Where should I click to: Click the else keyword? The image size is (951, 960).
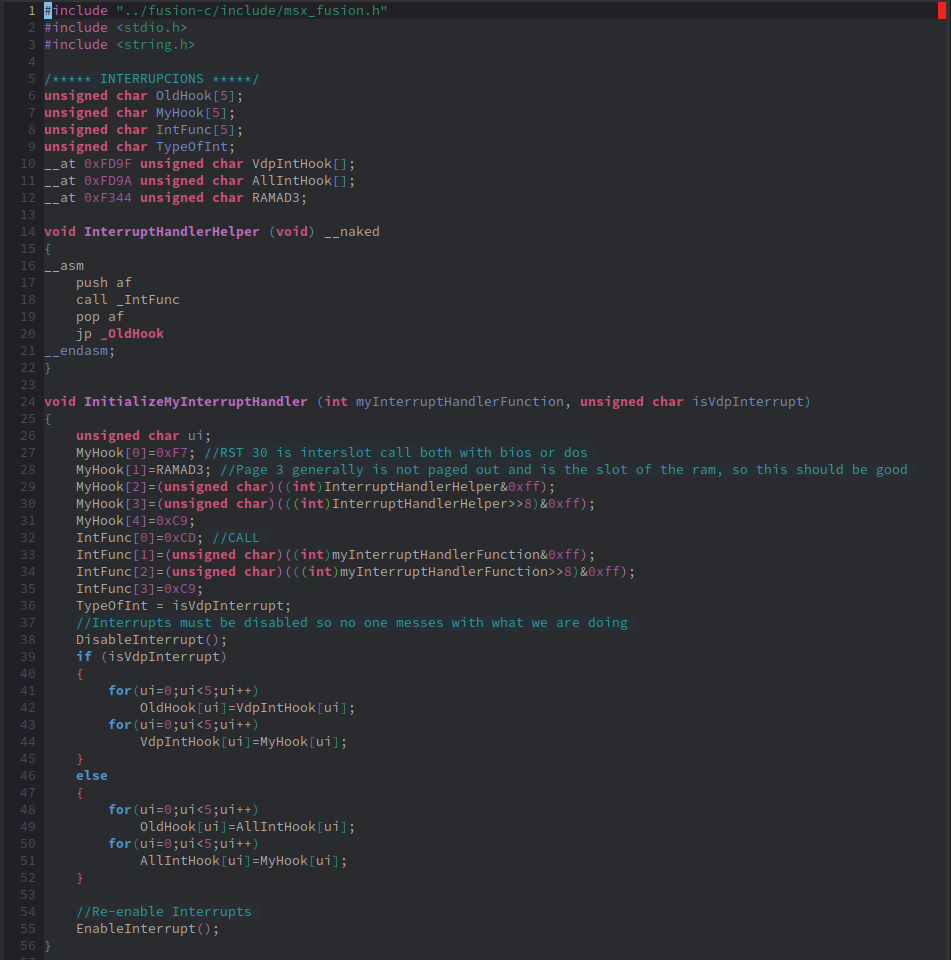click(x=92, y=776)
